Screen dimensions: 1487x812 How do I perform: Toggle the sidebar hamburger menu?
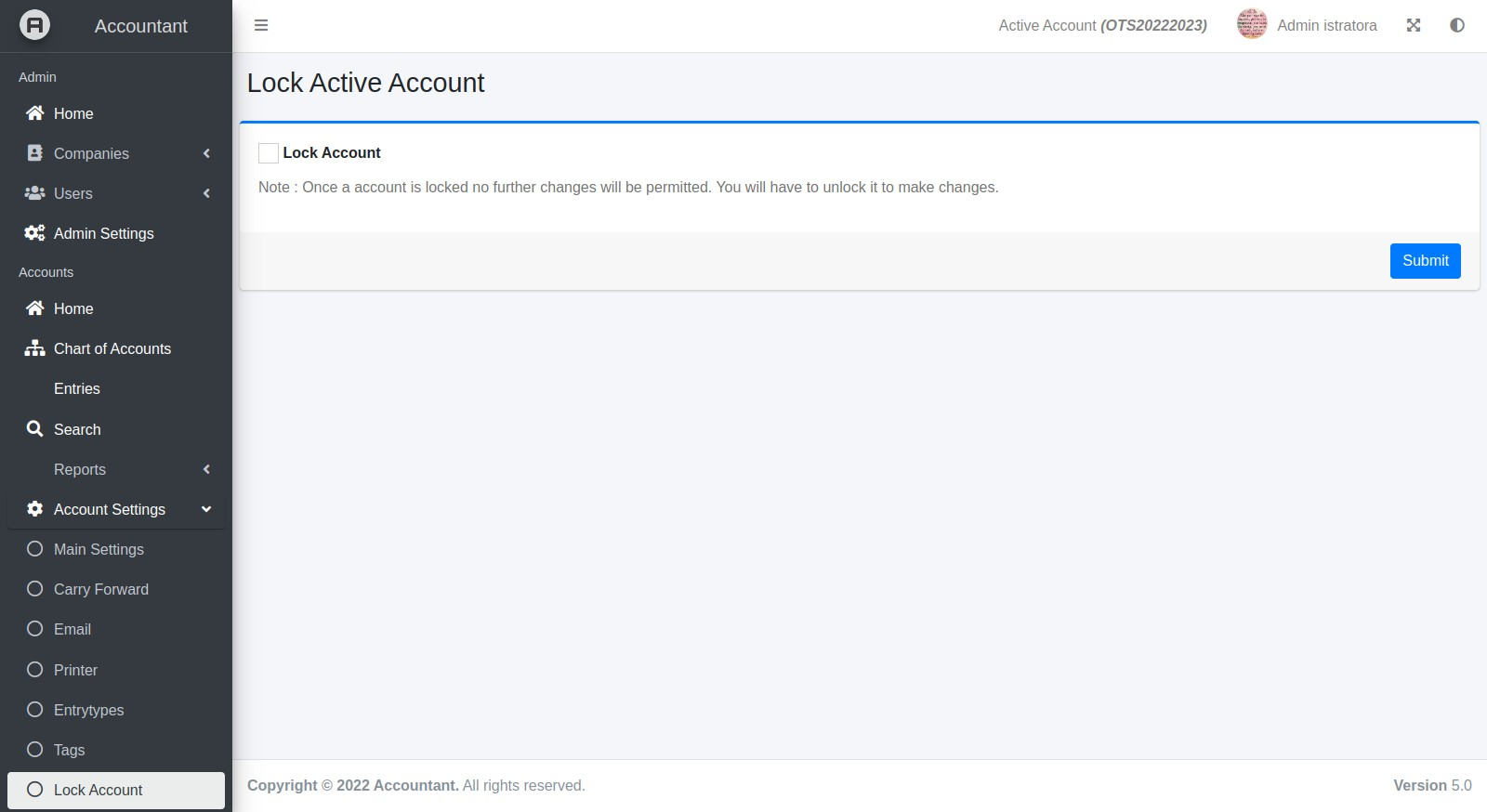pos(261,25)
